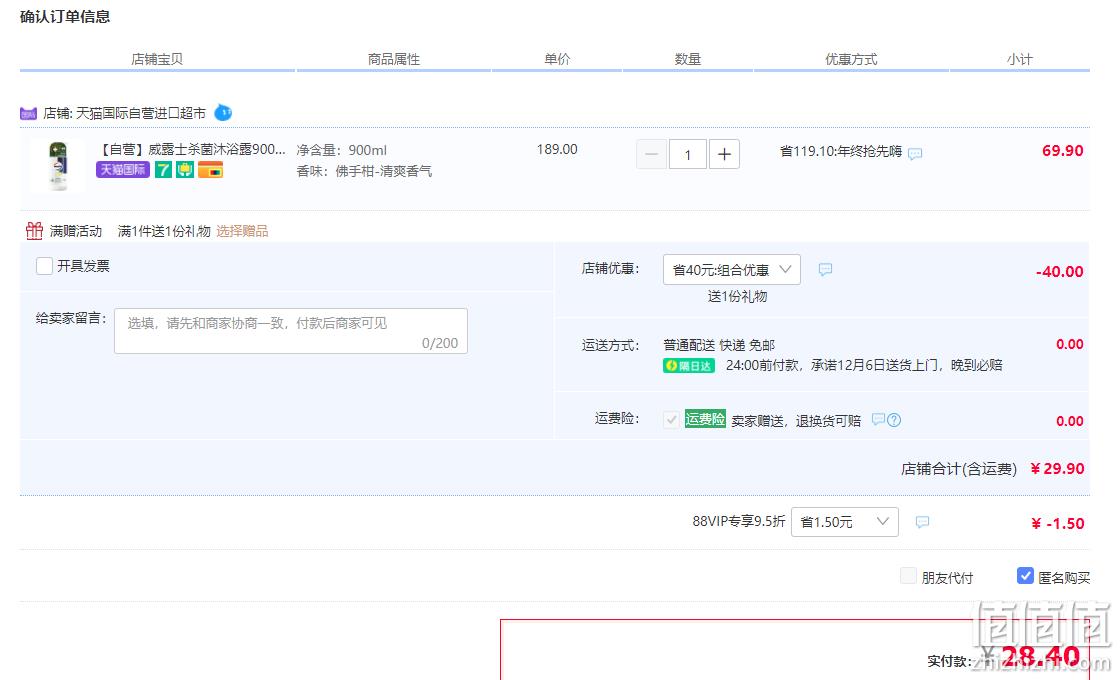The width and height of the screenshot is (1120, 680).
Task: Click the Tmall store logo icon
Action: (29, 114)
